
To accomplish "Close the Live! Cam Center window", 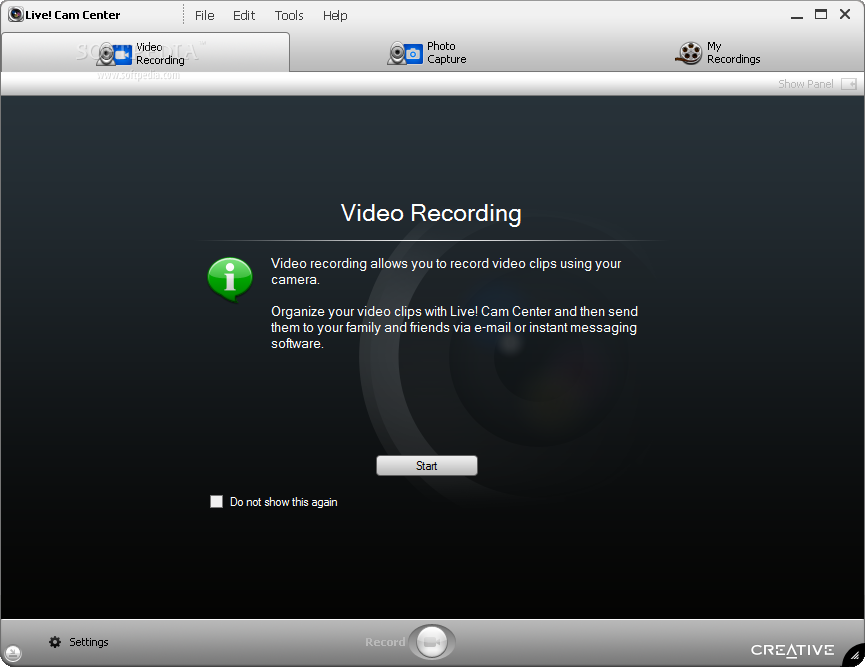I will coord(845,14).
